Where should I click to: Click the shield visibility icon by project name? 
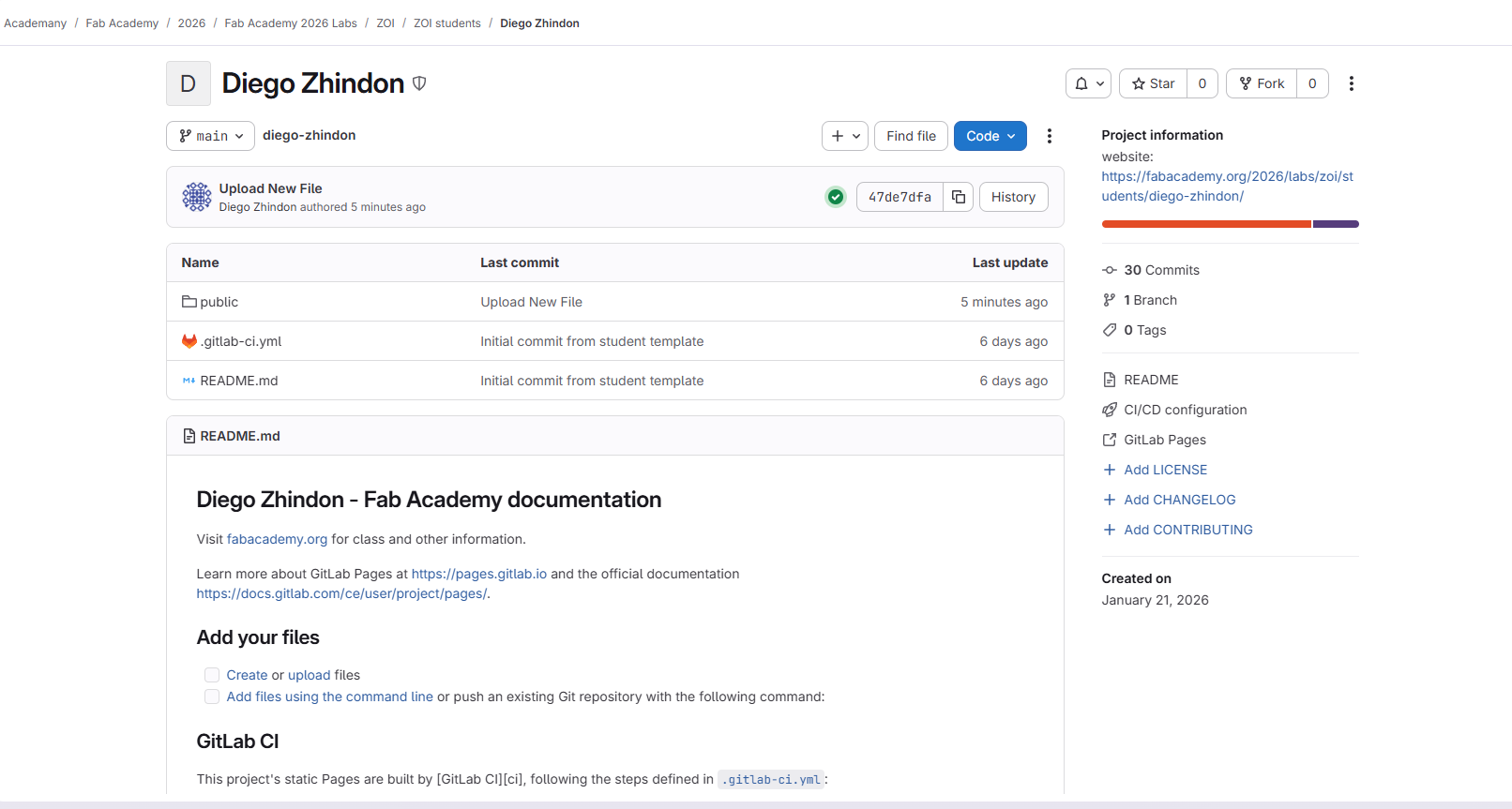click(419, 83)
